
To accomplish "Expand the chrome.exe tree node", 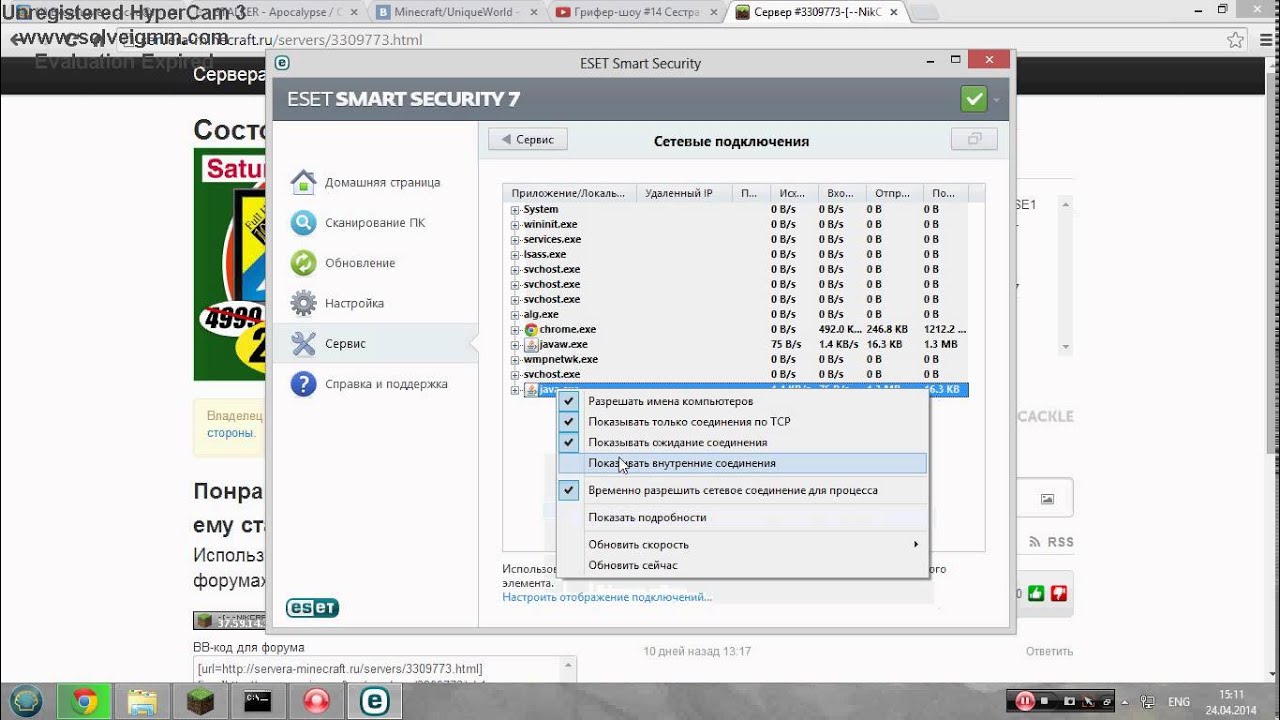I will (x=516, y=330).
